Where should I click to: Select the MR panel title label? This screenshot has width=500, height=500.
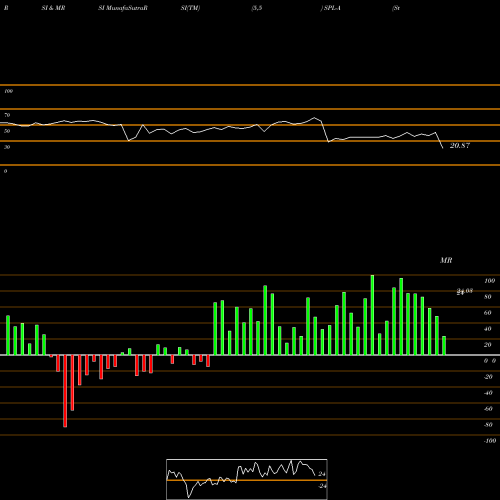click(446, 260)
